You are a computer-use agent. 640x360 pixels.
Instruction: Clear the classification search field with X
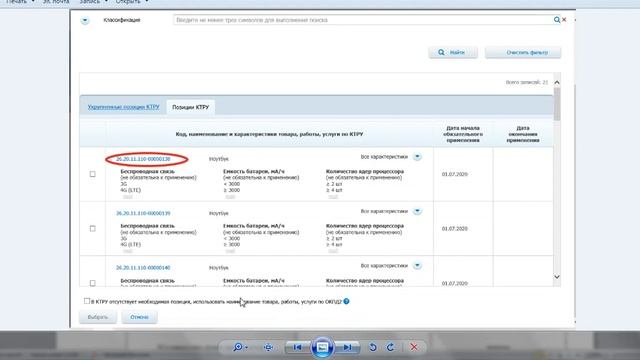point(564,20)
